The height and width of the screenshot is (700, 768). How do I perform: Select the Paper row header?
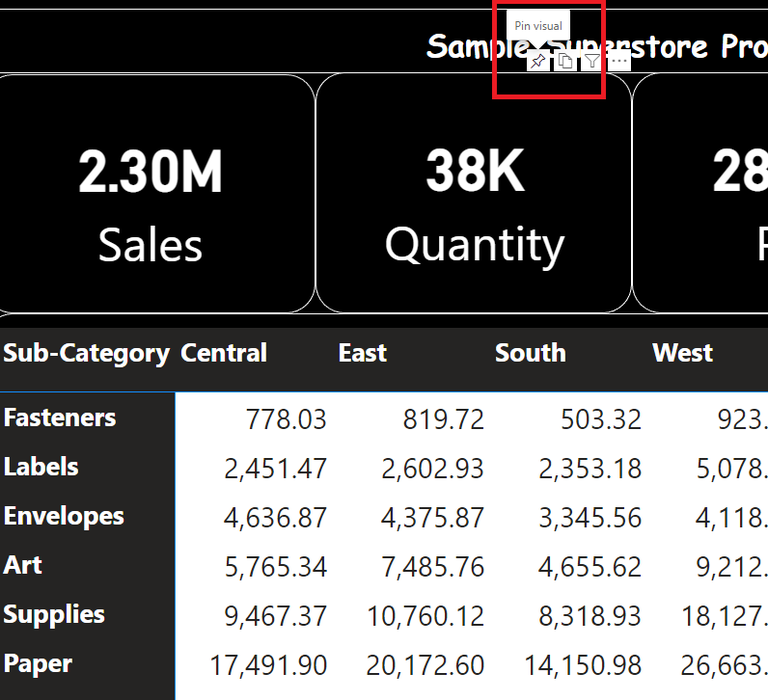[x=38, y=663]
